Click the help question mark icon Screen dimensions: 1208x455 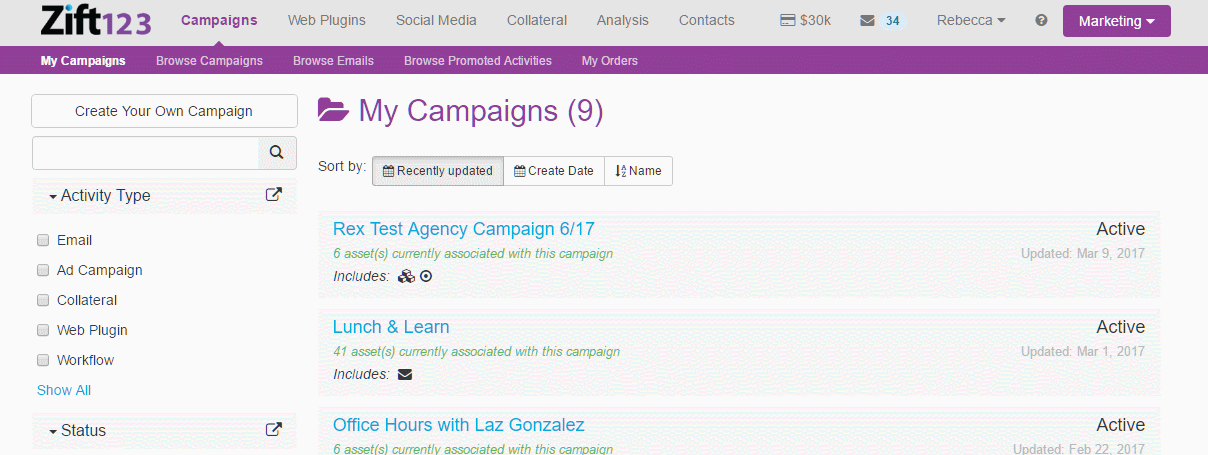click(x=1041, y=20)
